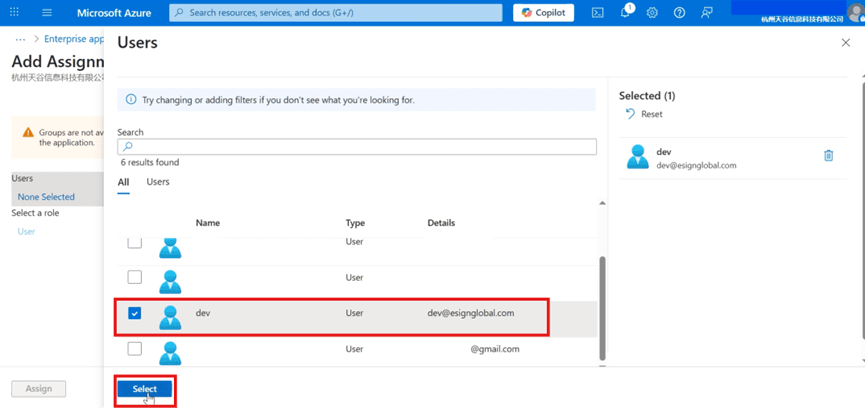
Task: Check the gmail.com user checkbox
Action: (135, 348)
